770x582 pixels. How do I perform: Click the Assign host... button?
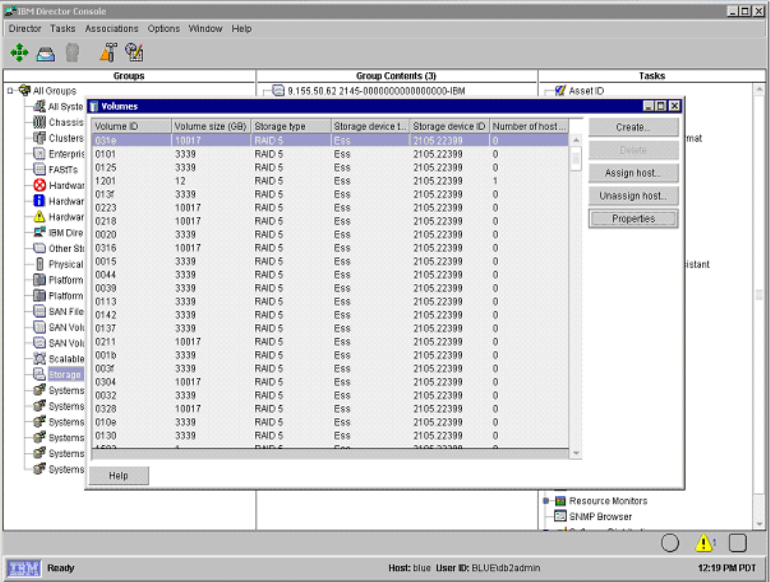[x=633, y=173]
